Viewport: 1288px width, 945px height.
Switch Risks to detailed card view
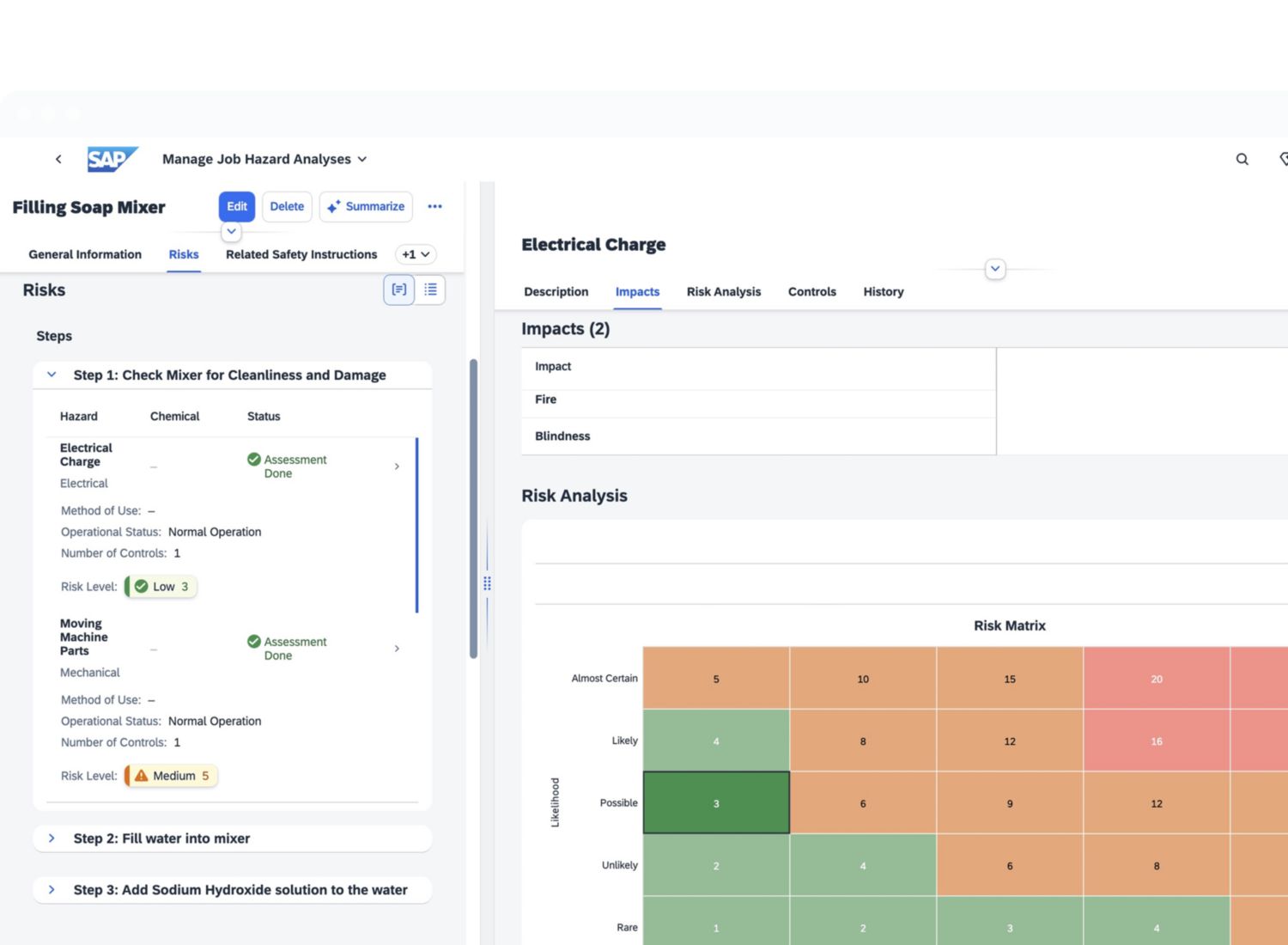(399, 290)
